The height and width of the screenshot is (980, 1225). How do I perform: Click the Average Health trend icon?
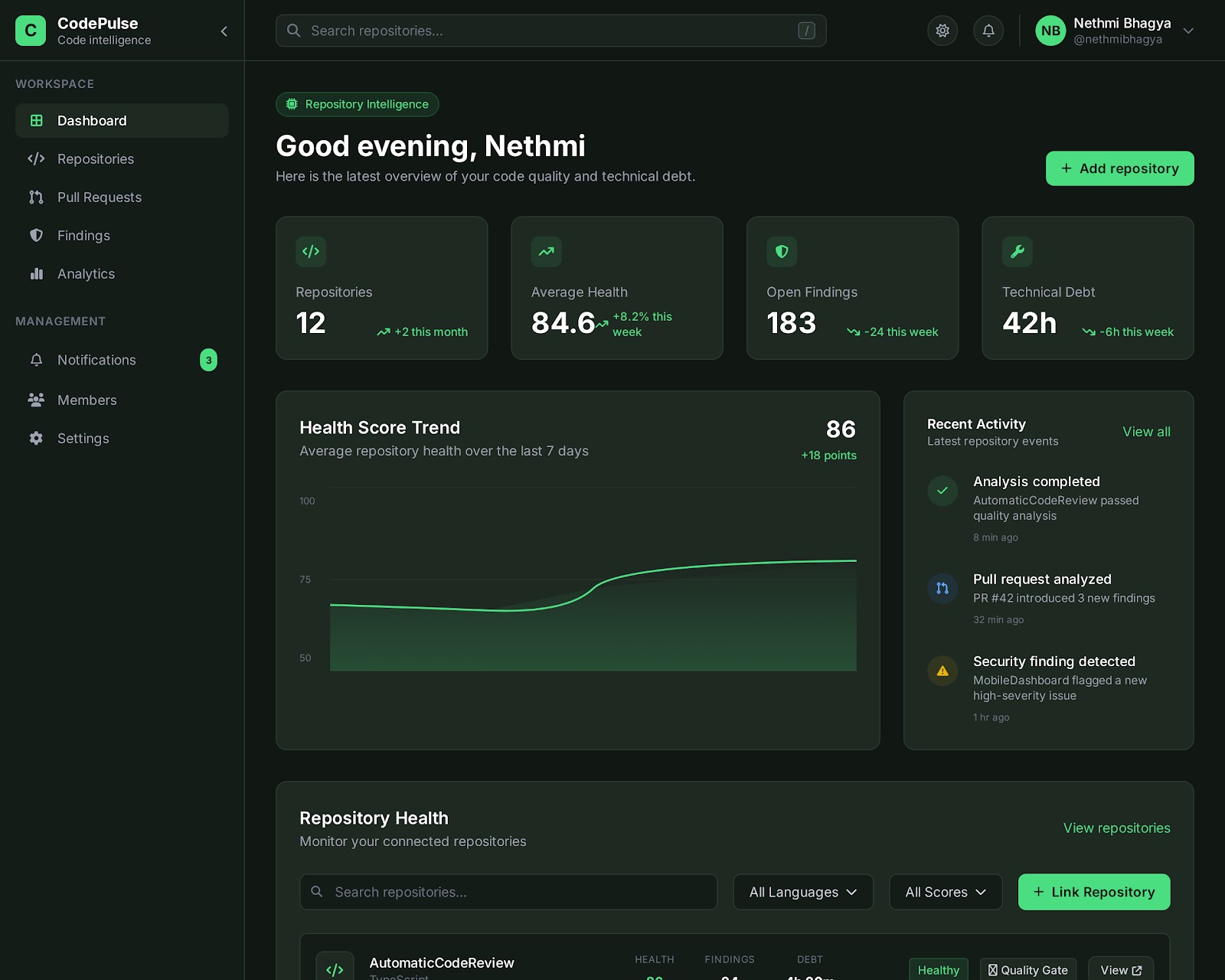tap(546, 251)
